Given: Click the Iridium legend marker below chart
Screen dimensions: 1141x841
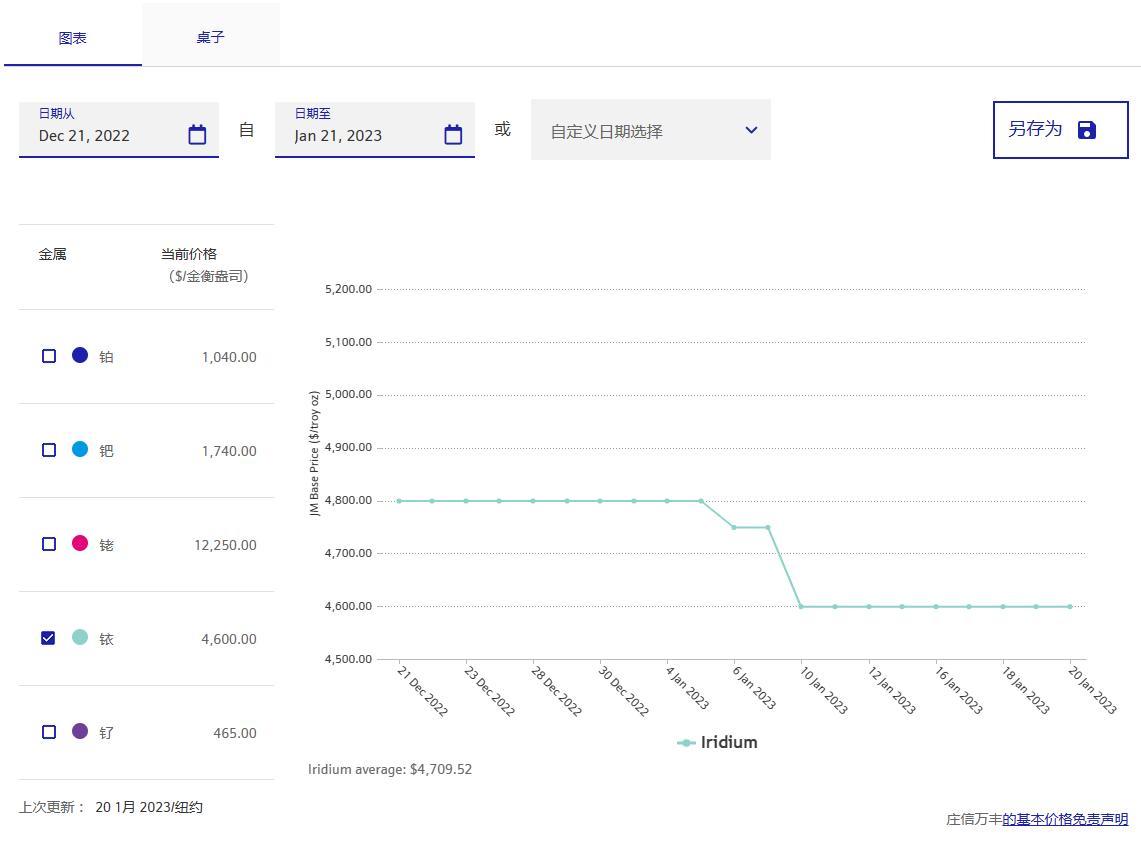Looking at the screenshot, I should pos(686,743).
